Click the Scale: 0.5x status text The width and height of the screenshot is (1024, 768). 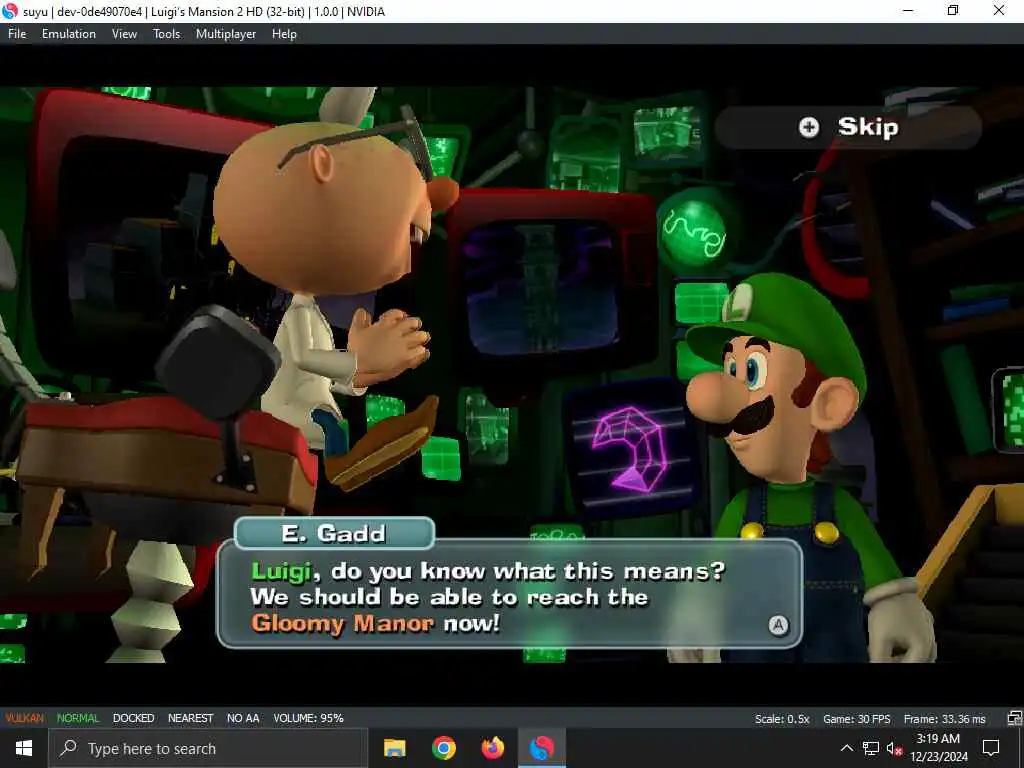click(x=782, y=719)
